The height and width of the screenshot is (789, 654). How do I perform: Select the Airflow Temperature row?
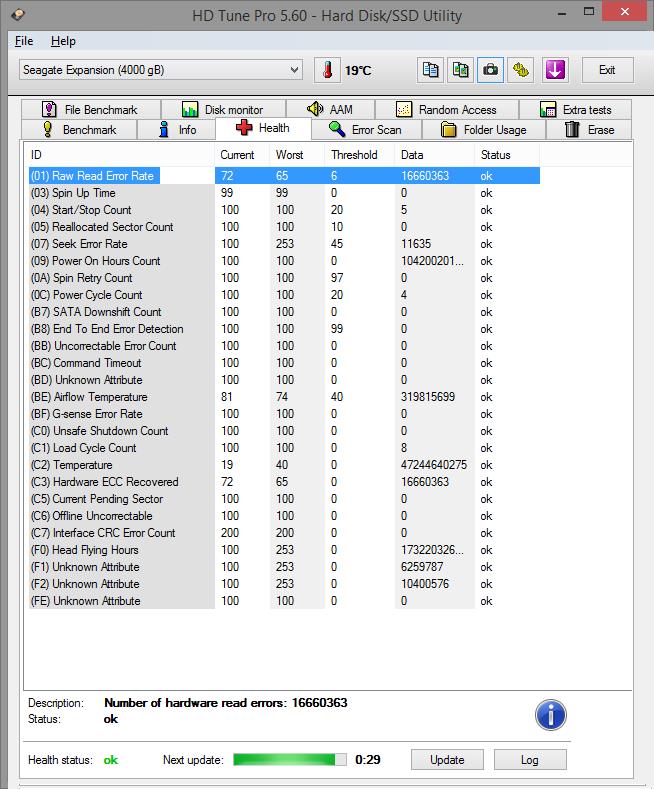[x=284, y=397]
